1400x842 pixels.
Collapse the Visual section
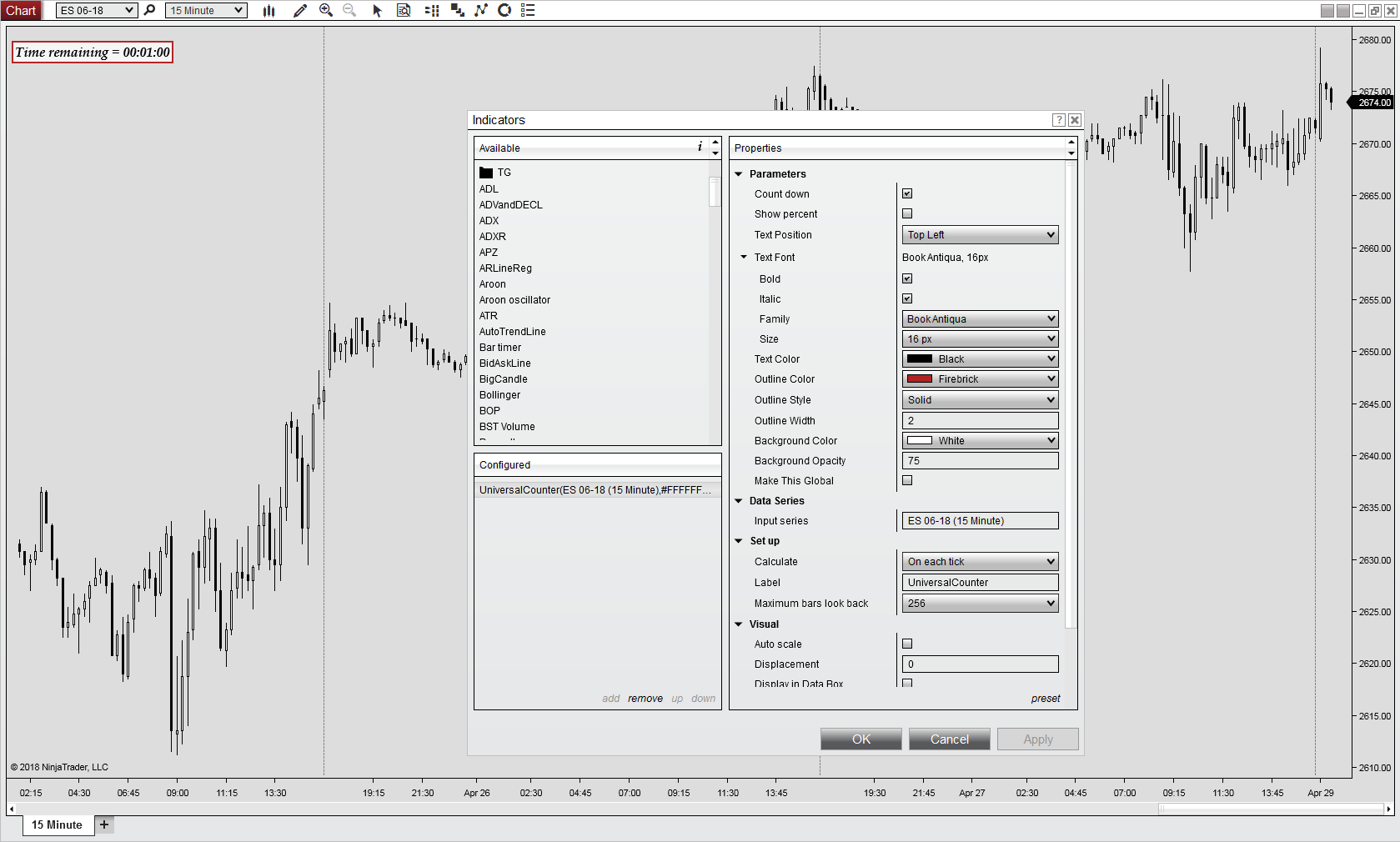tap(739, 624)
